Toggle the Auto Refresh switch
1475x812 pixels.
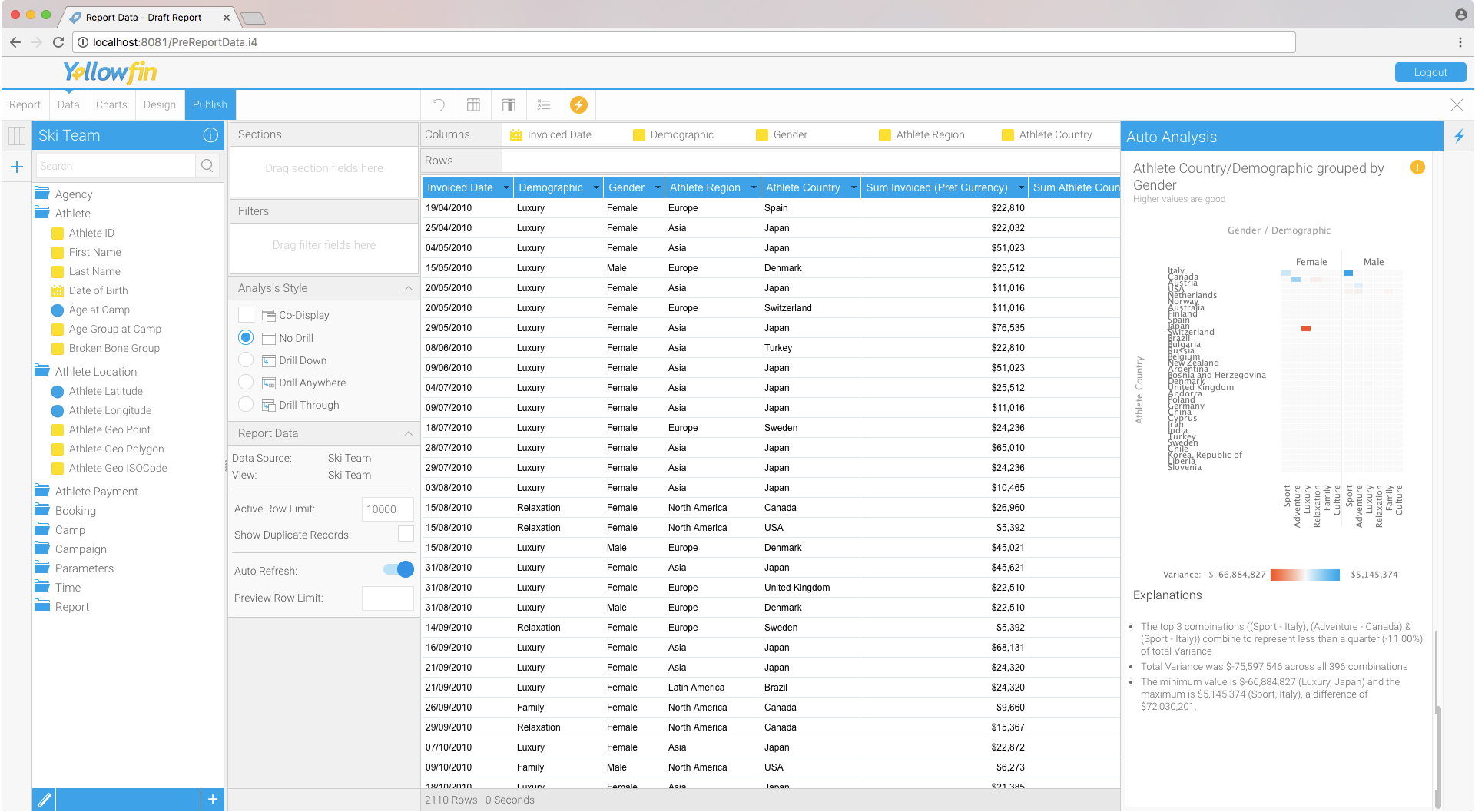coord(399,570)
